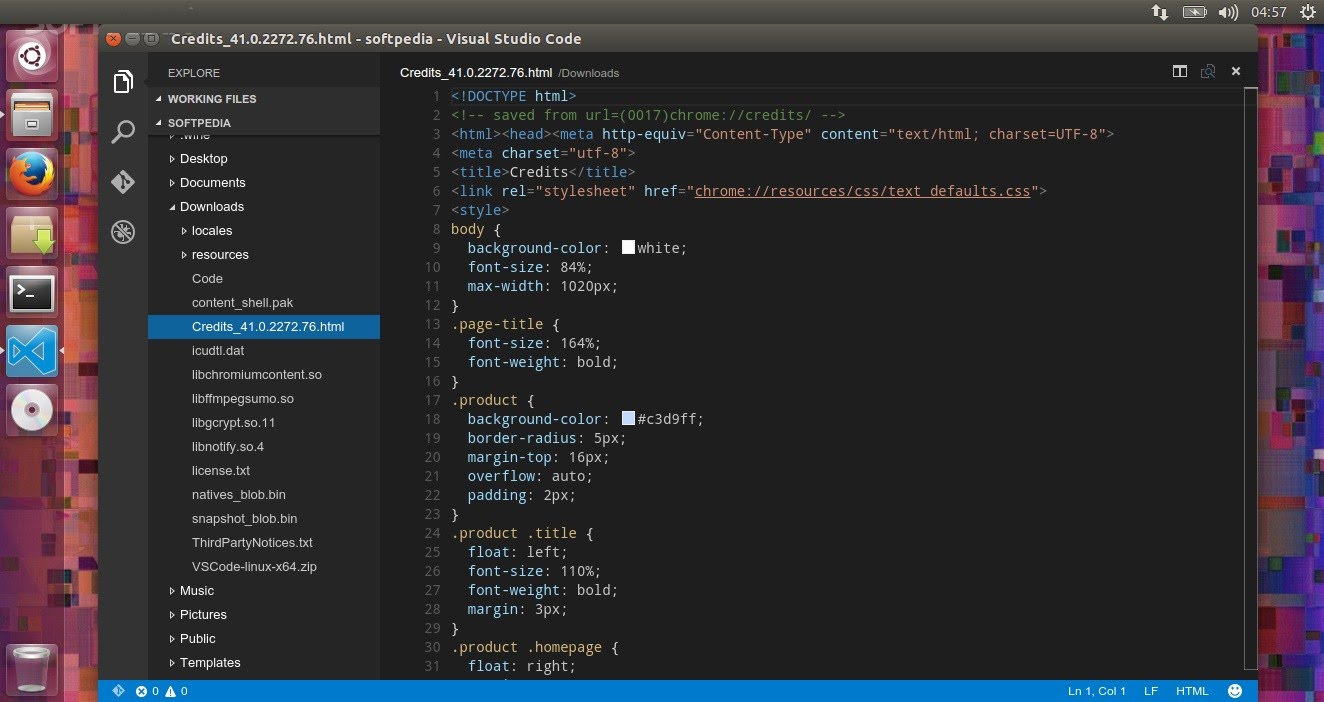Open libffmpegsumo.so in the file tree
Screen dimensions: 1324x702
(264, 399)
